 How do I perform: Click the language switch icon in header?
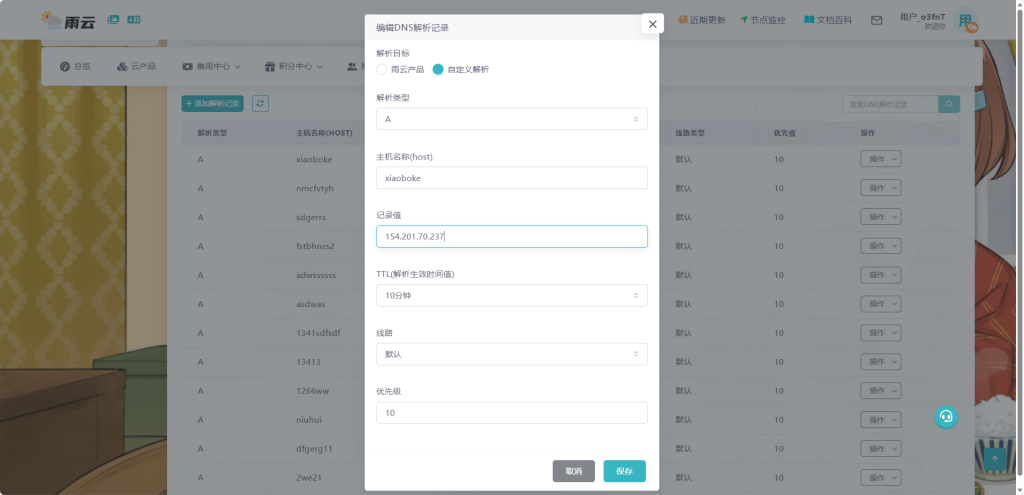pyautogui.click(x=134, y=19)
